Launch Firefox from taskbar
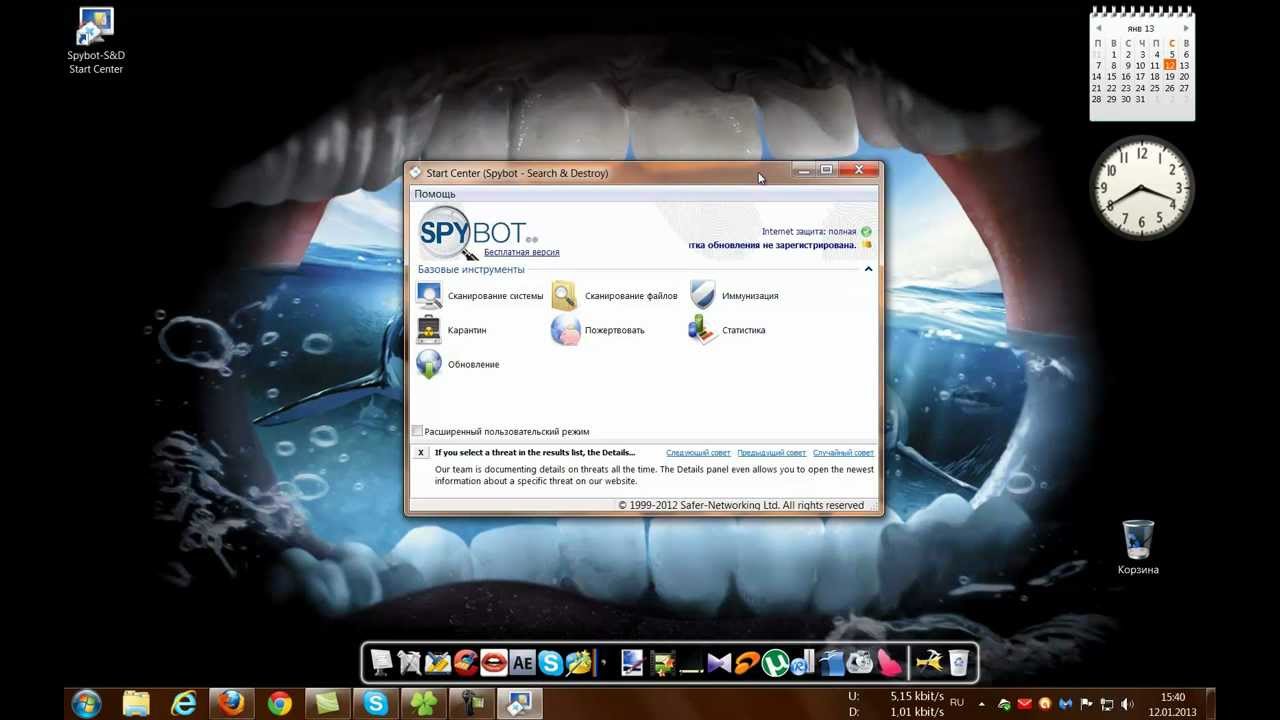Viewport: 1280px width, 720px height. [232, 704]
